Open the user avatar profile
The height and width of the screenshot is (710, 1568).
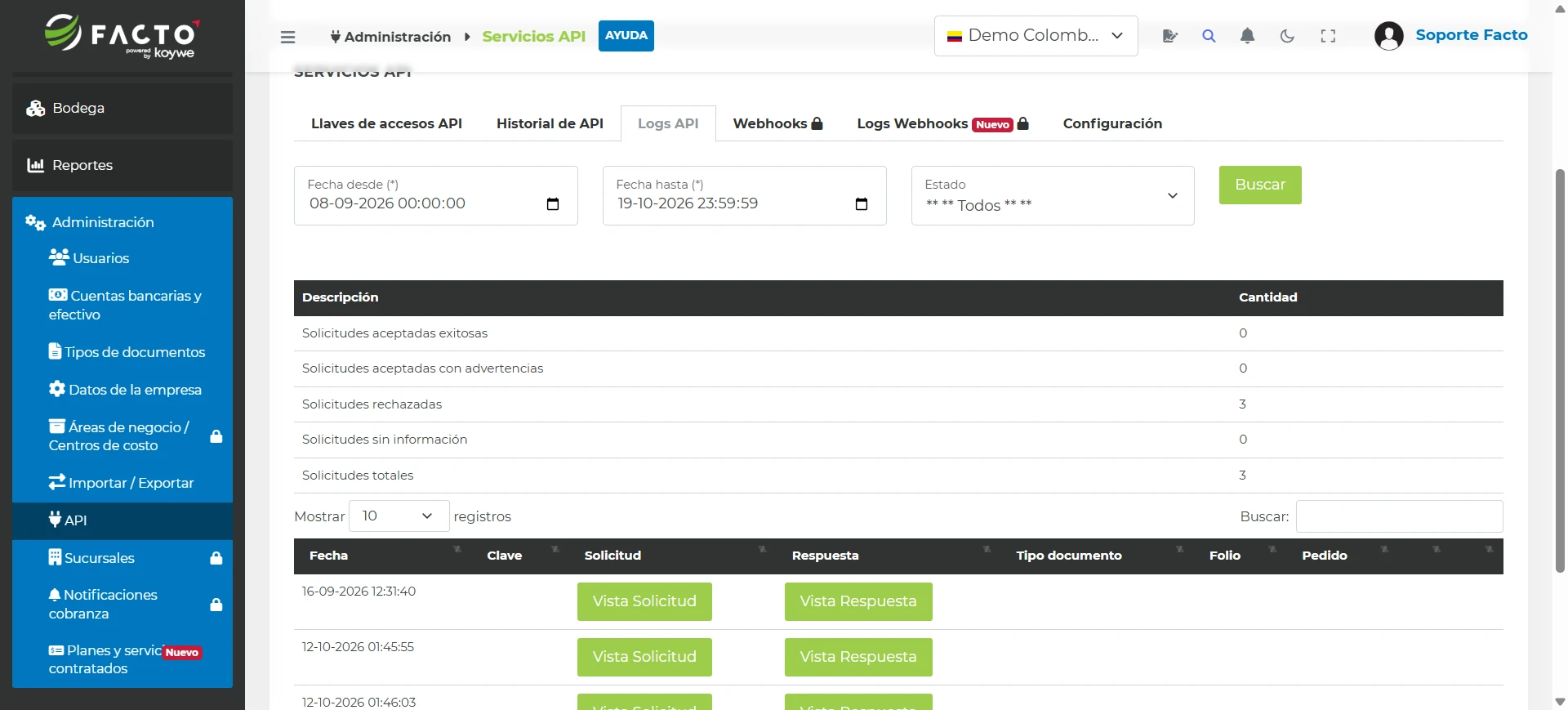tap(1388, 36)
